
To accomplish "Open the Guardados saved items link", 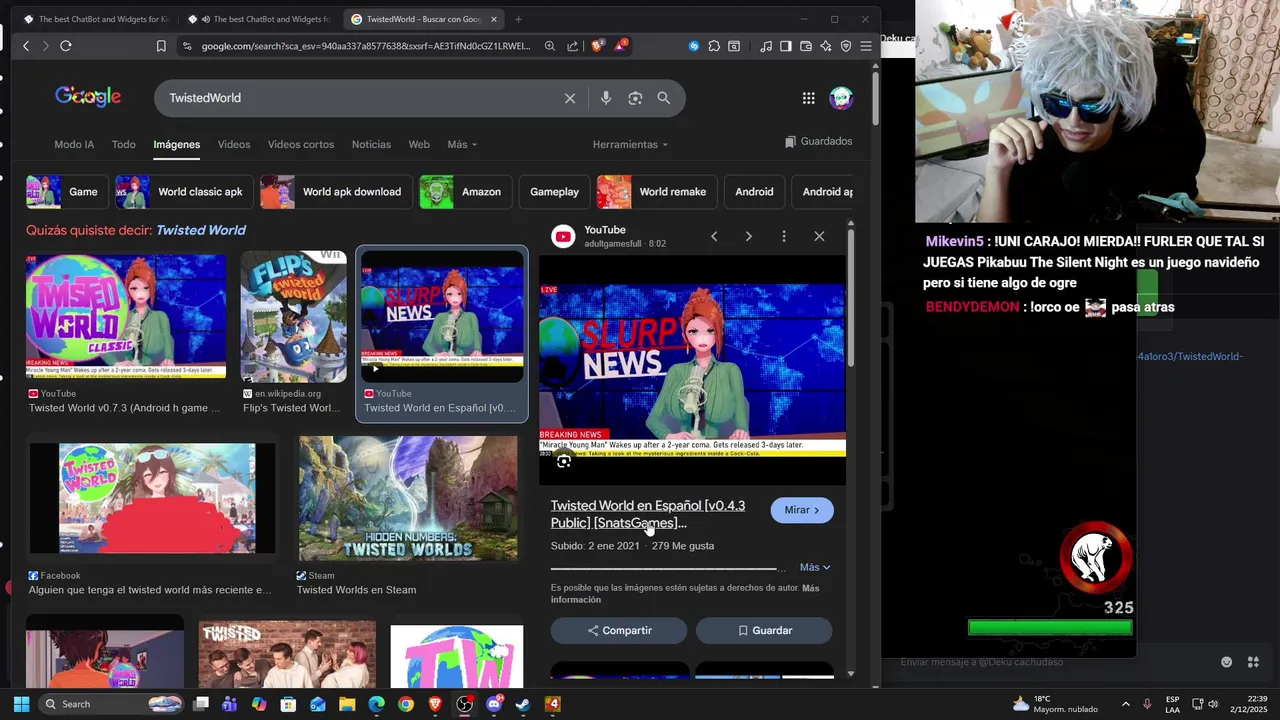I will click(818, 141).
